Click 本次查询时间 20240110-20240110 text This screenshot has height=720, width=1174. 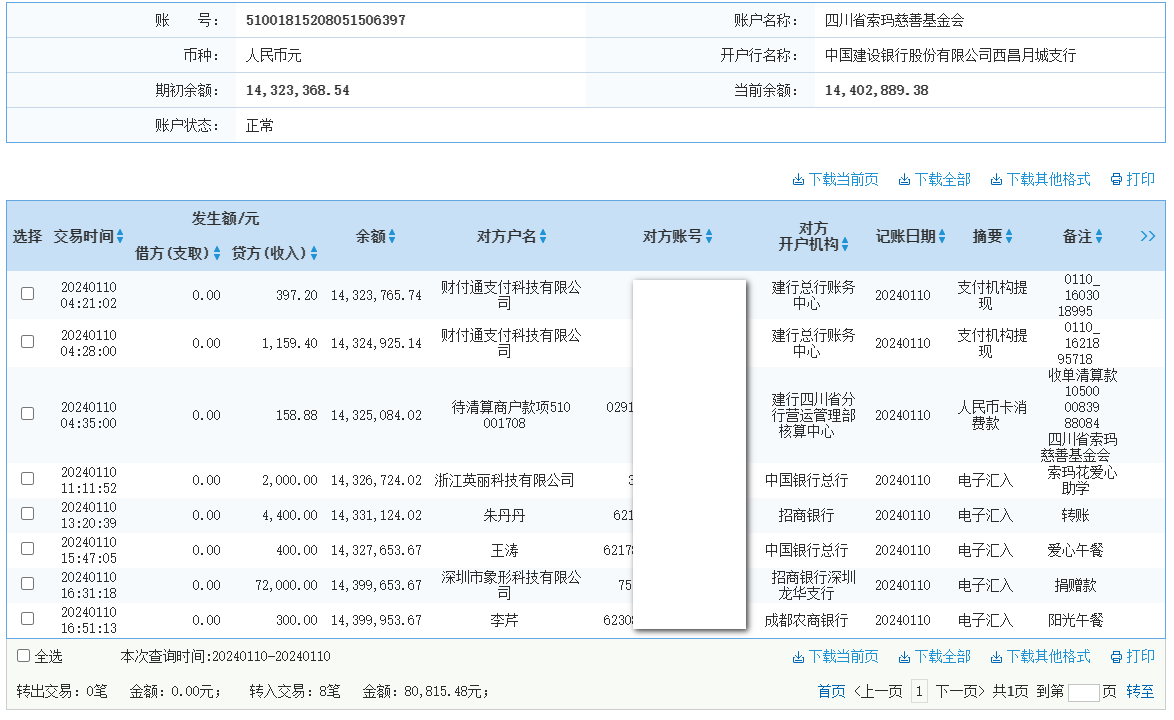click(x=225, y=656)
